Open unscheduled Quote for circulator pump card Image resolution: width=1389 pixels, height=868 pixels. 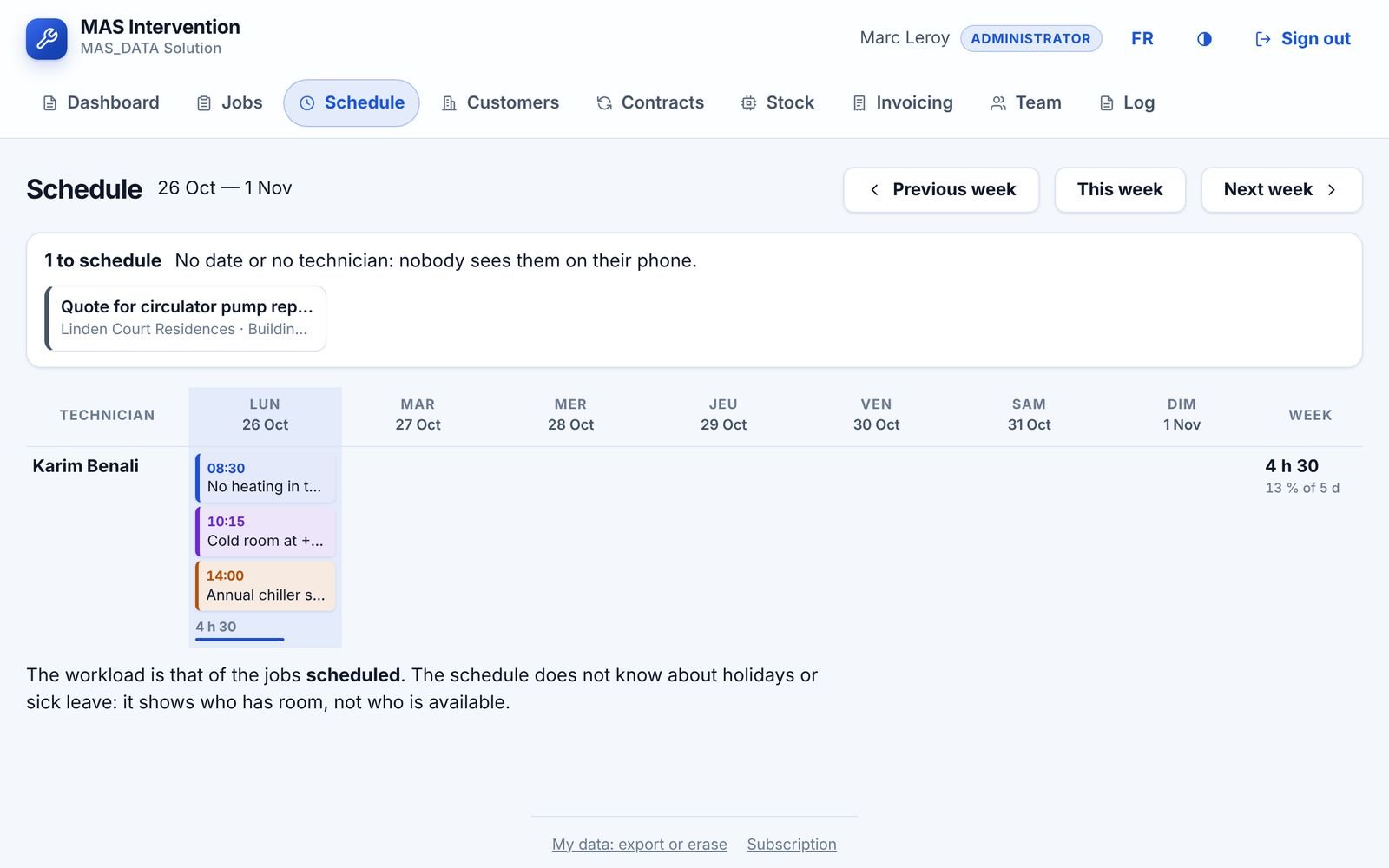pos(186,318)
